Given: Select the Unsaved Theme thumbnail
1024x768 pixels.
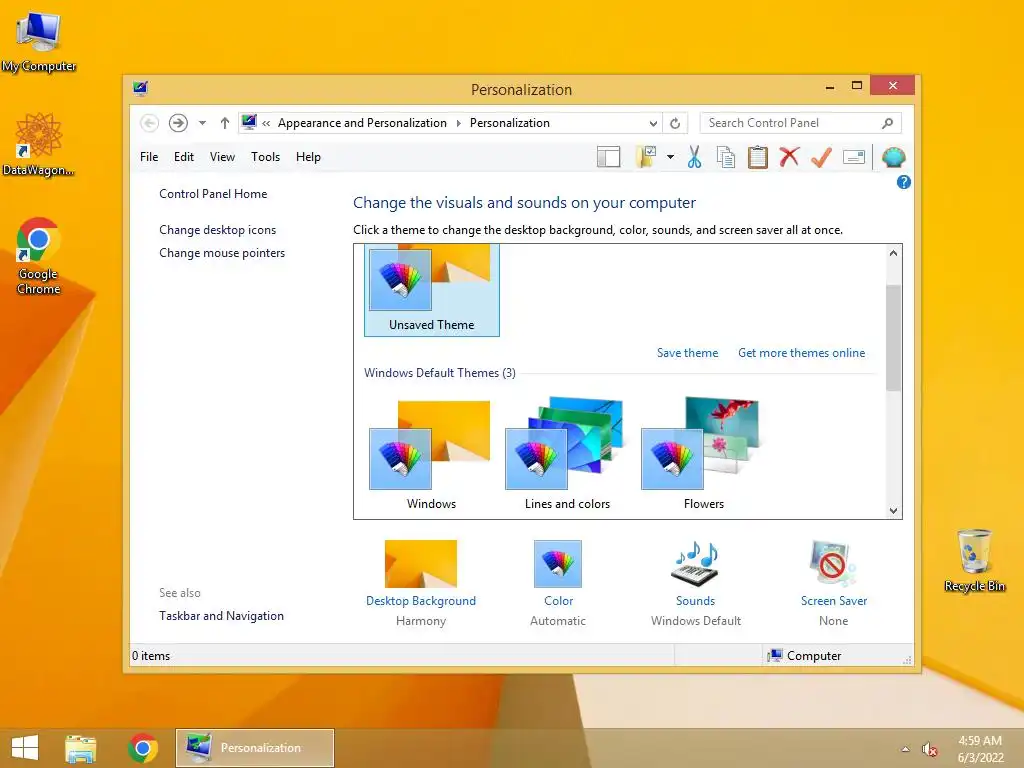Looking at the screenshot, I should (x=432, y=290).
